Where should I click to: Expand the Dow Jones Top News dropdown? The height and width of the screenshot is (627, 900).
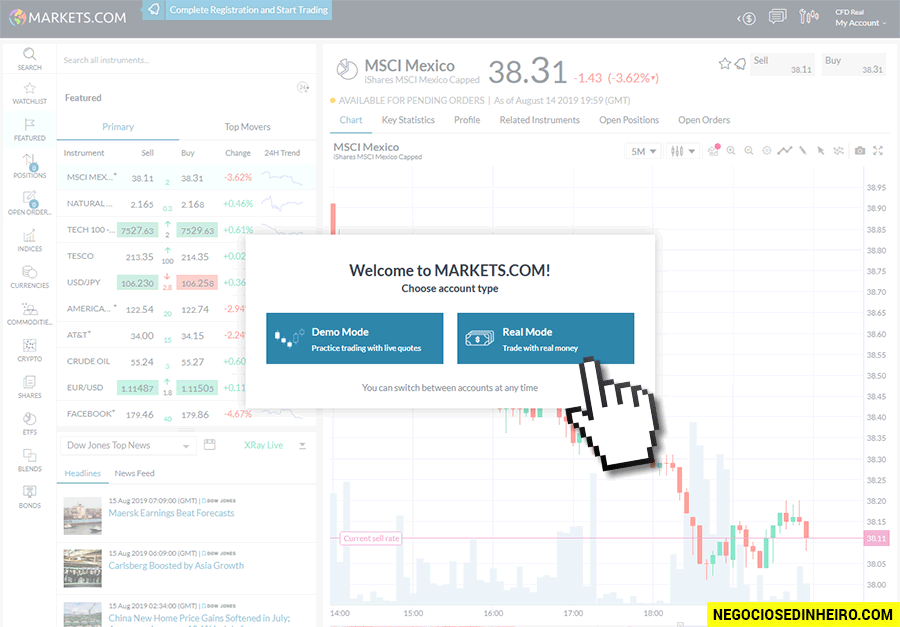(x=128, y=445)
